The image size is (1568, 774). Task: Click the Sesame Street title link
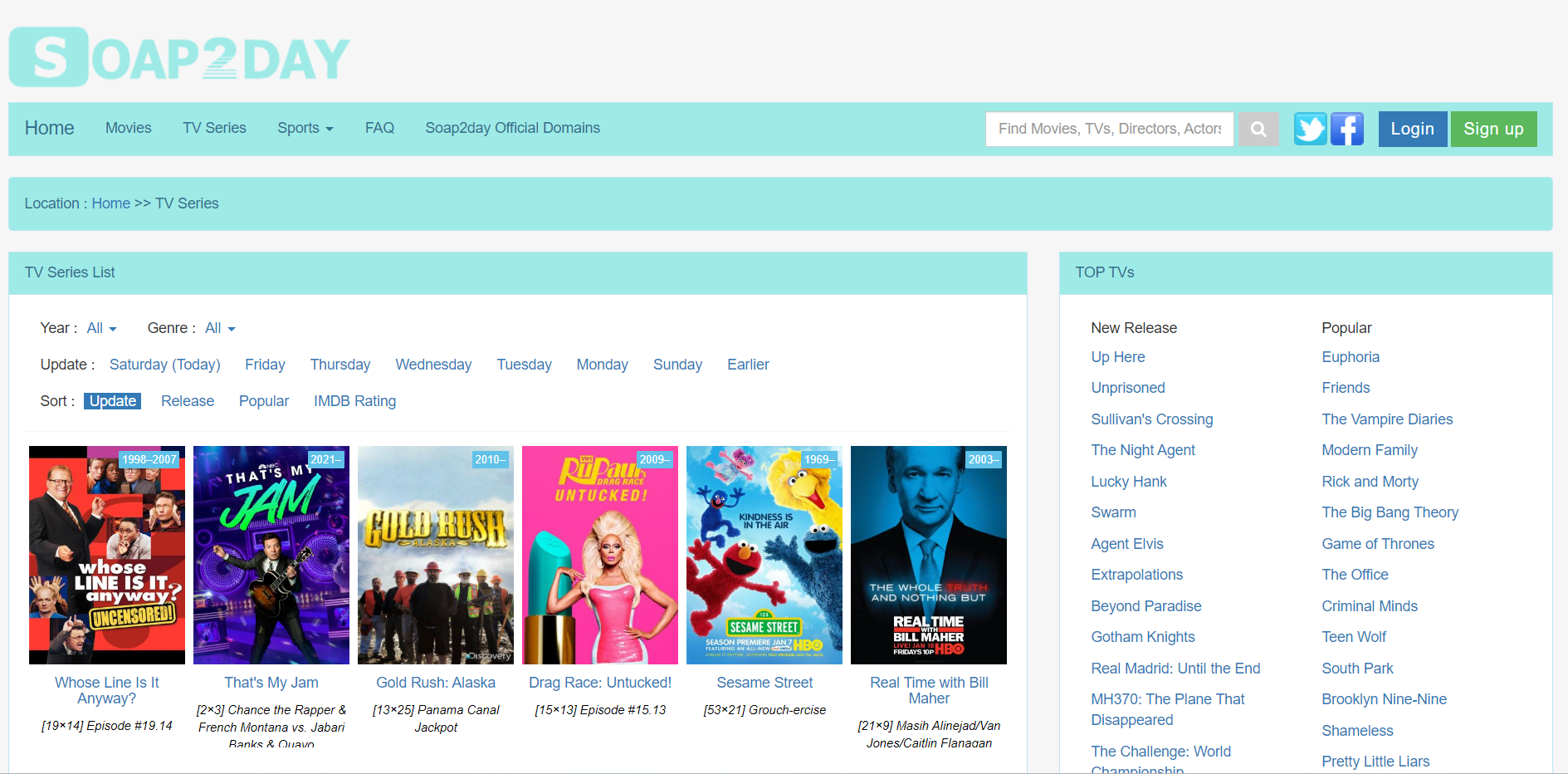(x=764, y=683)
